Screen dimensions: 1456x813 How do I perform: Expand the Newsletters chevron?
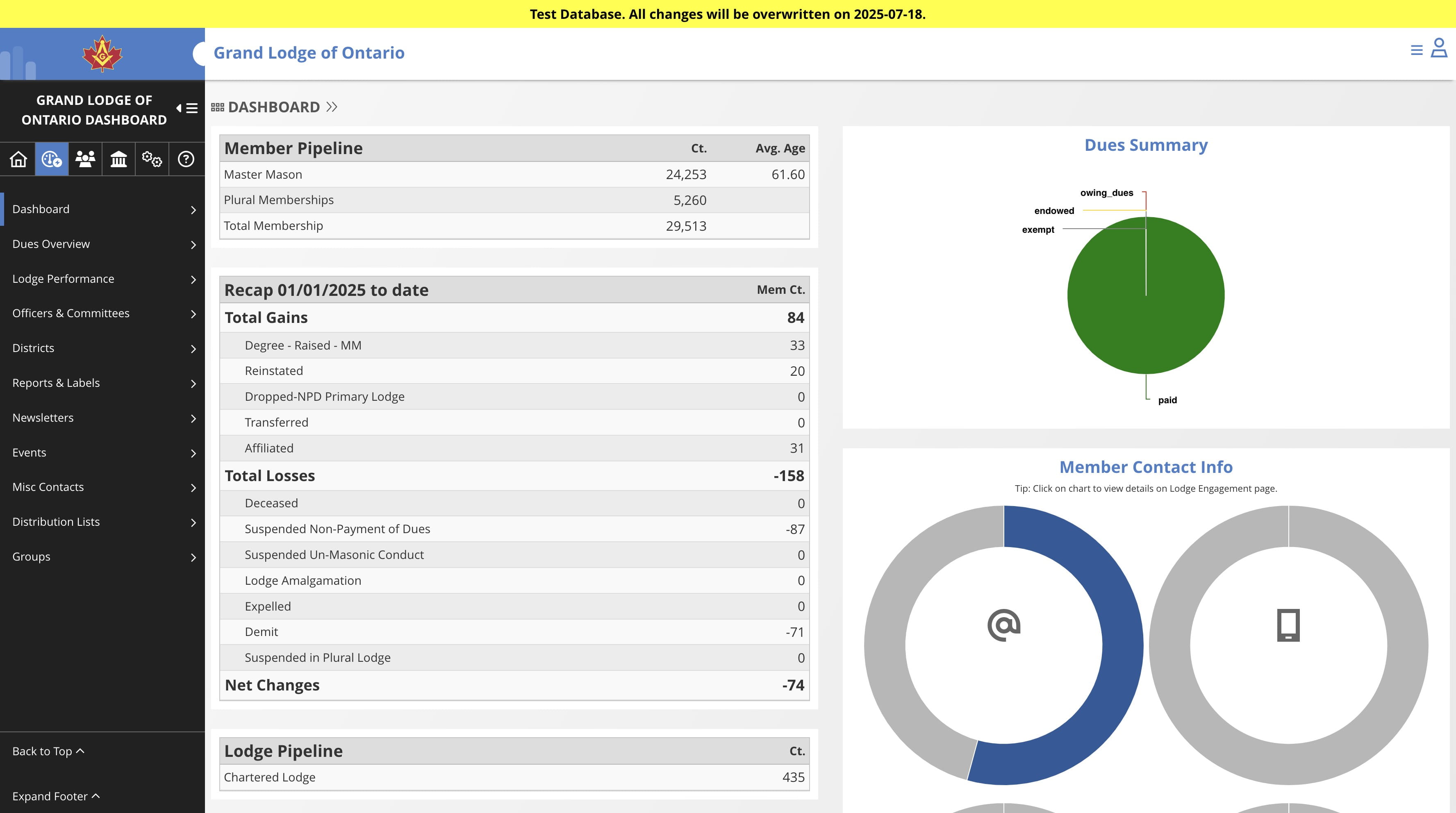coord(193,419)
